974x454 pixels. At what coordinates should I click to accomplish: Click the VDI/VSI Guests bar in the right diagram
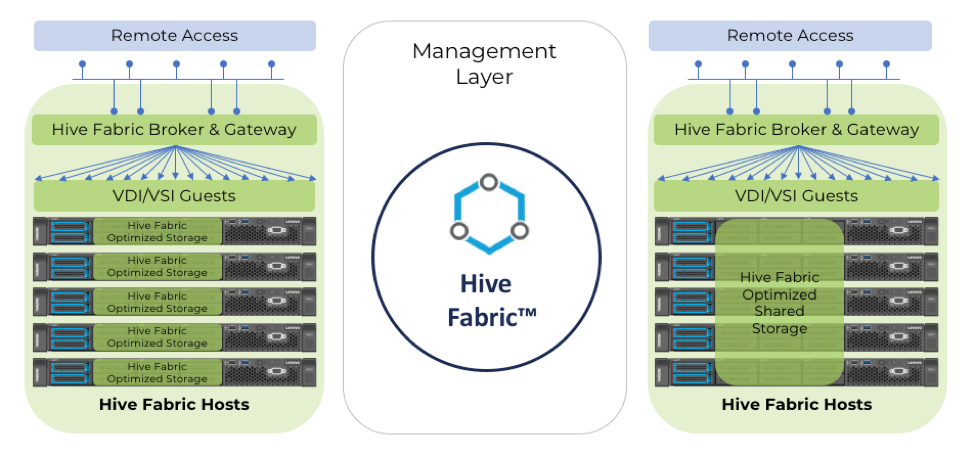(796, 196)
